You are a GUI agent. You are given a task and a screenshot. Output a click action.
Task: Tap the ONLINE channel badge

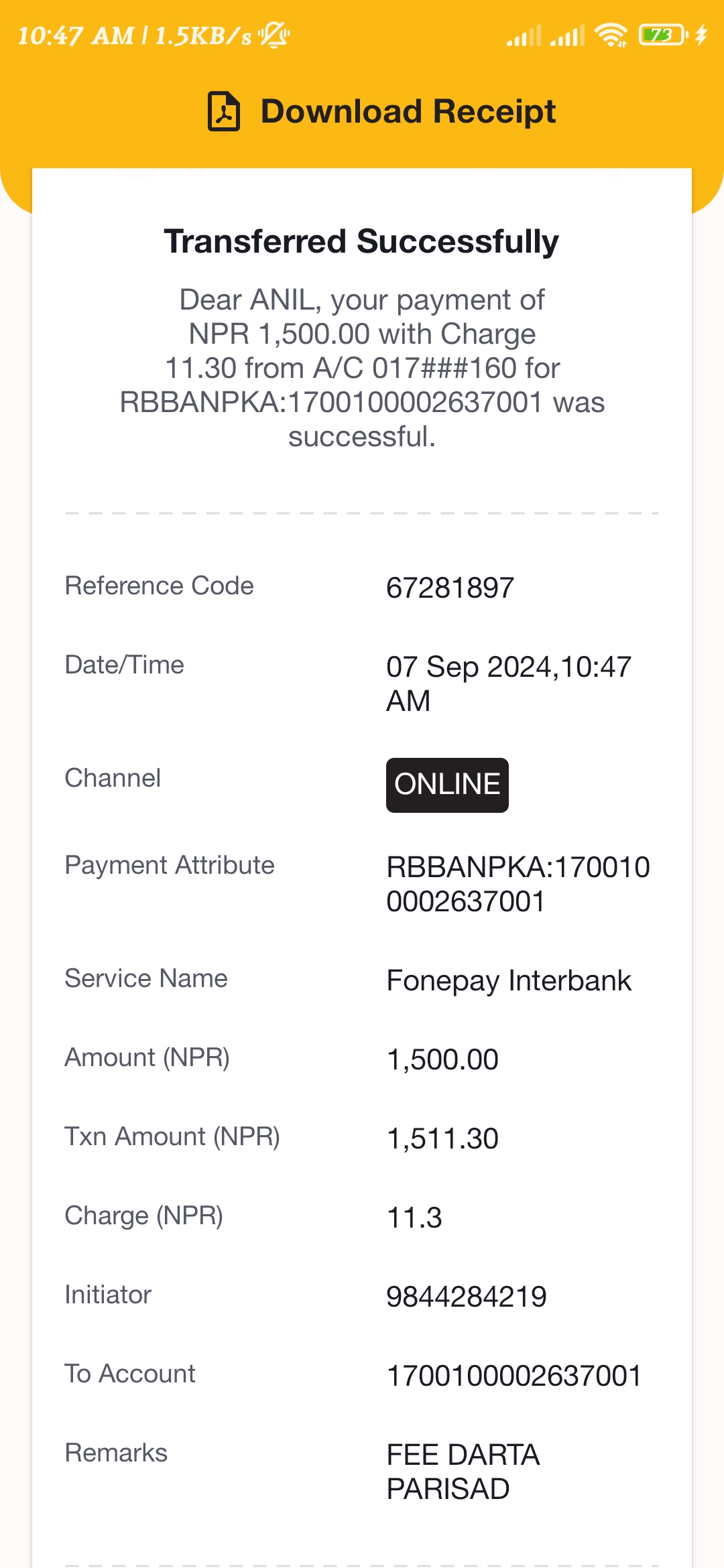click(447, 785)
